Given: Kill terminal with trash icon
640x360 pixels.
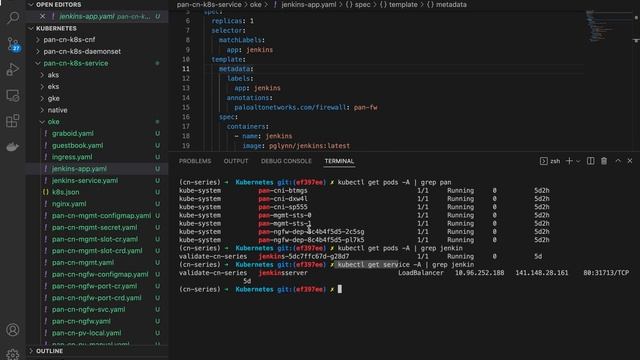Looking at the screenshot, I should click(x=604, y=161).
